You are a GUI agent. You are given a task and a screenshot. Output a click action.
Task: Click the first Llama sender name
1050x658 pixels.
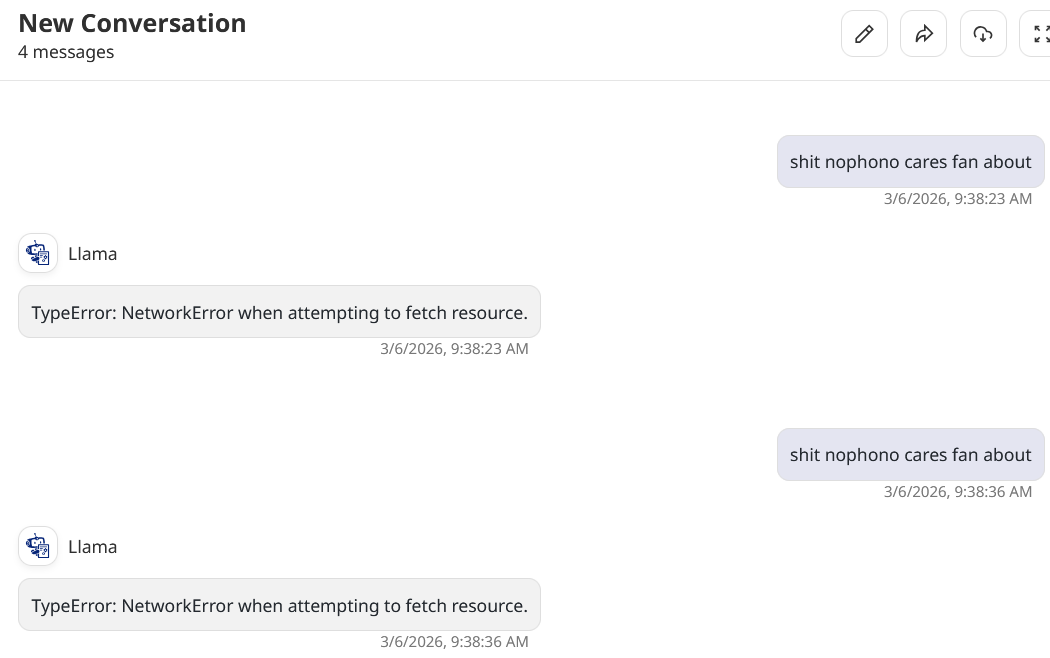point(93,254)
